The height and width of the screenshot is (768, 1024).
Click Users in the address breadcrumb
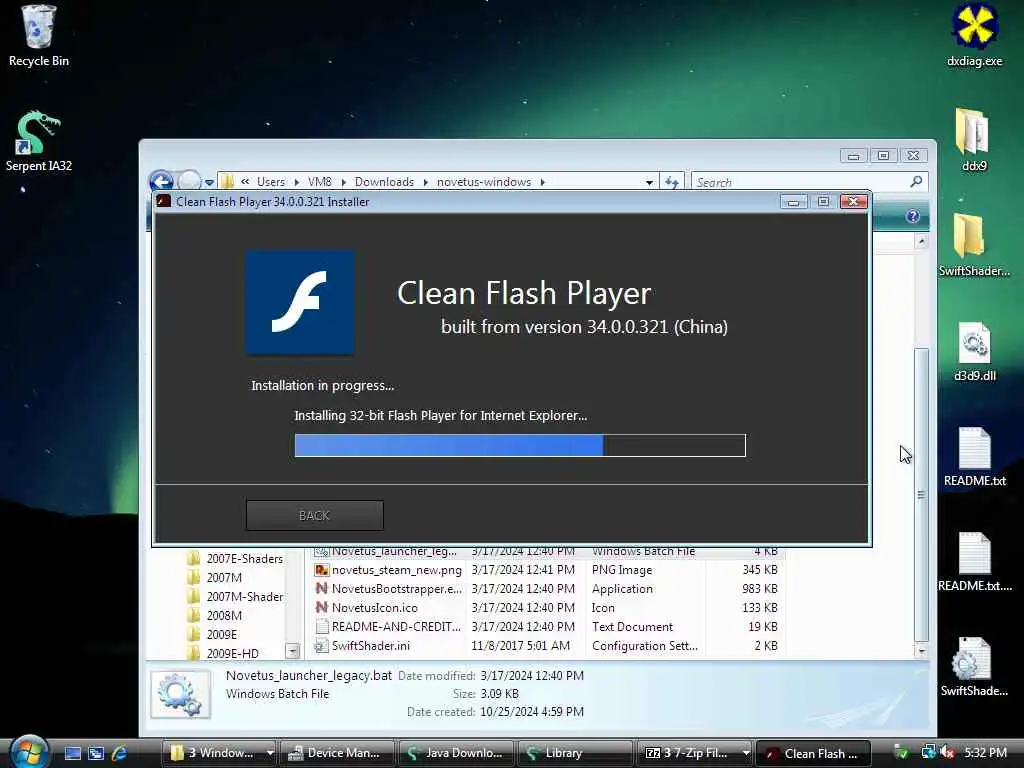(270, 182)
